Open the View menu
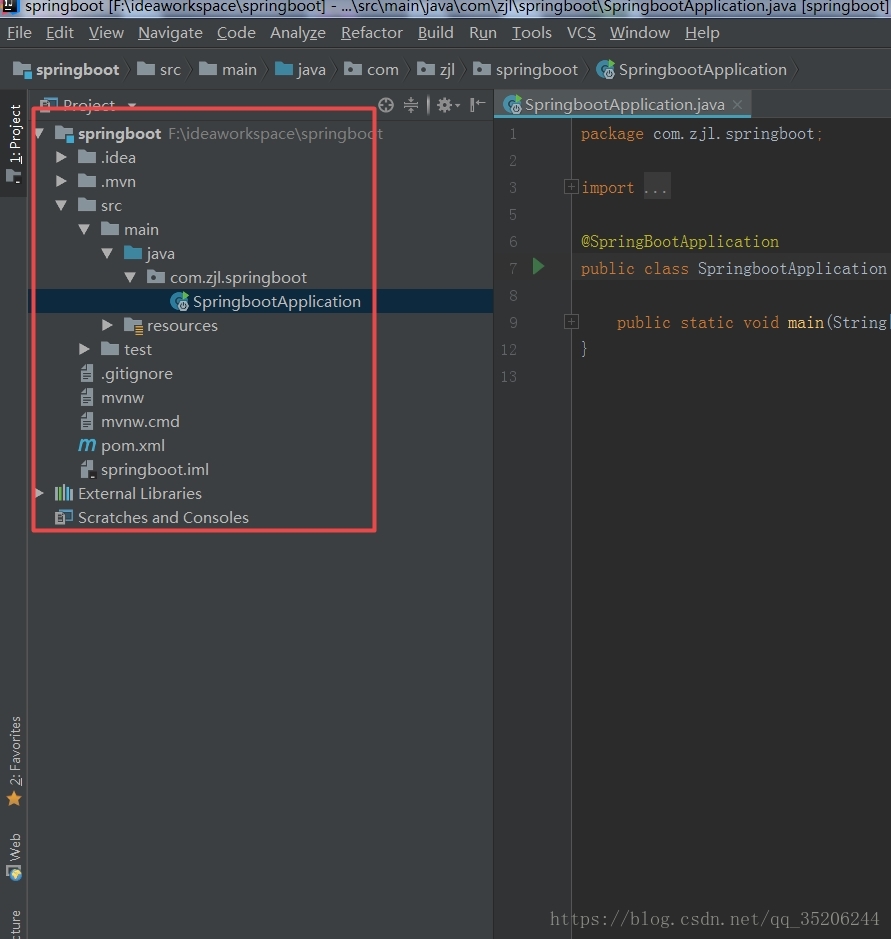891x939 pixels. (x=106, y=33)
